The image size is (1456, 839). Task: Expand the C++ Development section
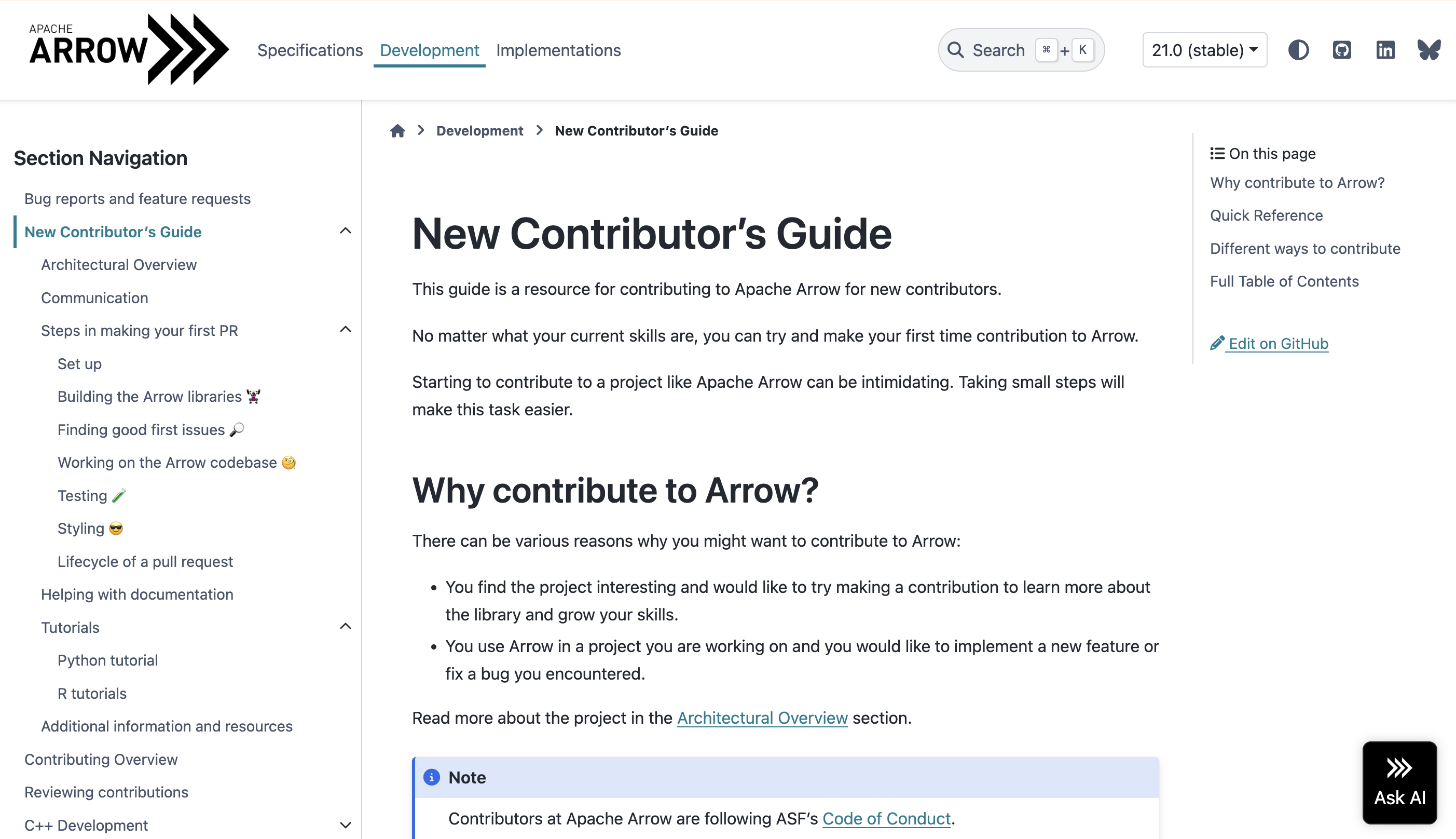click(345, 824)
